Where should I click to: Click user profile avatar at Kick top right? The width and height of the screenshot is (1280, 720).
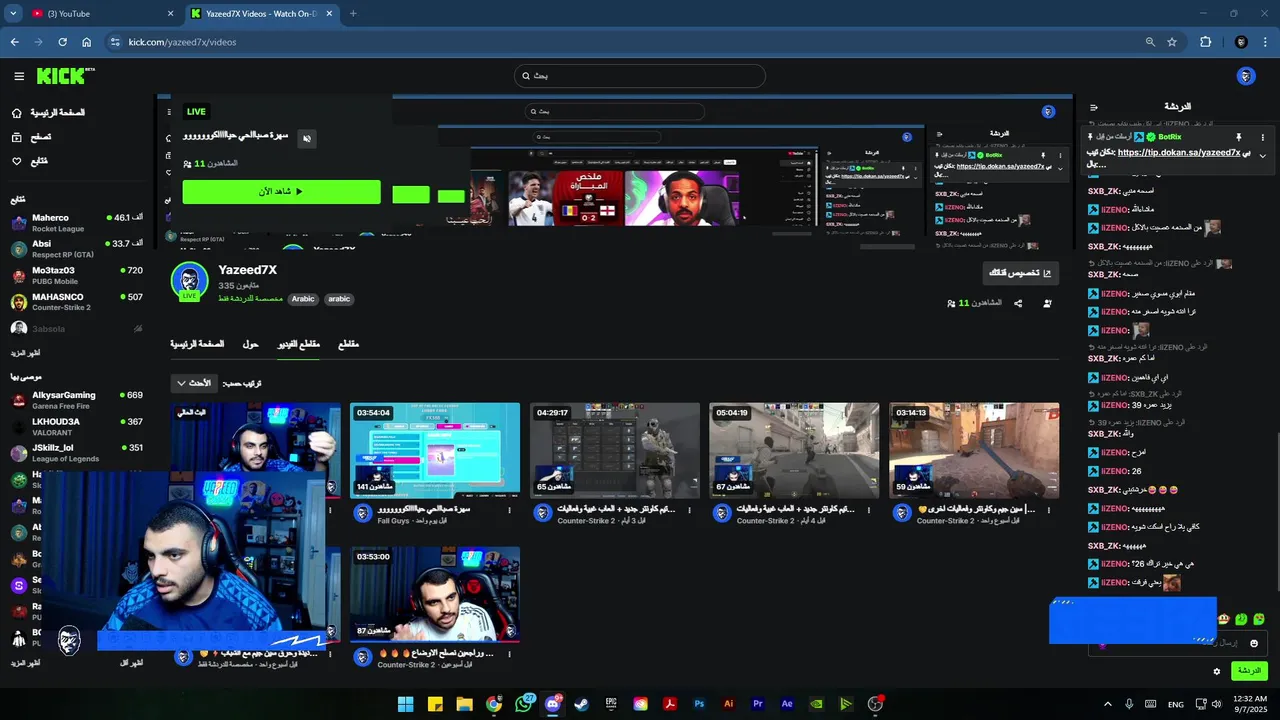(x=1245, y=76)
